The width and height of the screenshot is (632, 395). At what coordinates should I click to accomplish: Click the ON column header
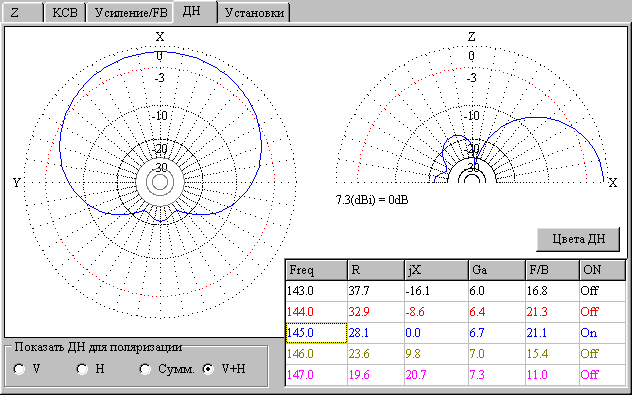tap(603, 270)
